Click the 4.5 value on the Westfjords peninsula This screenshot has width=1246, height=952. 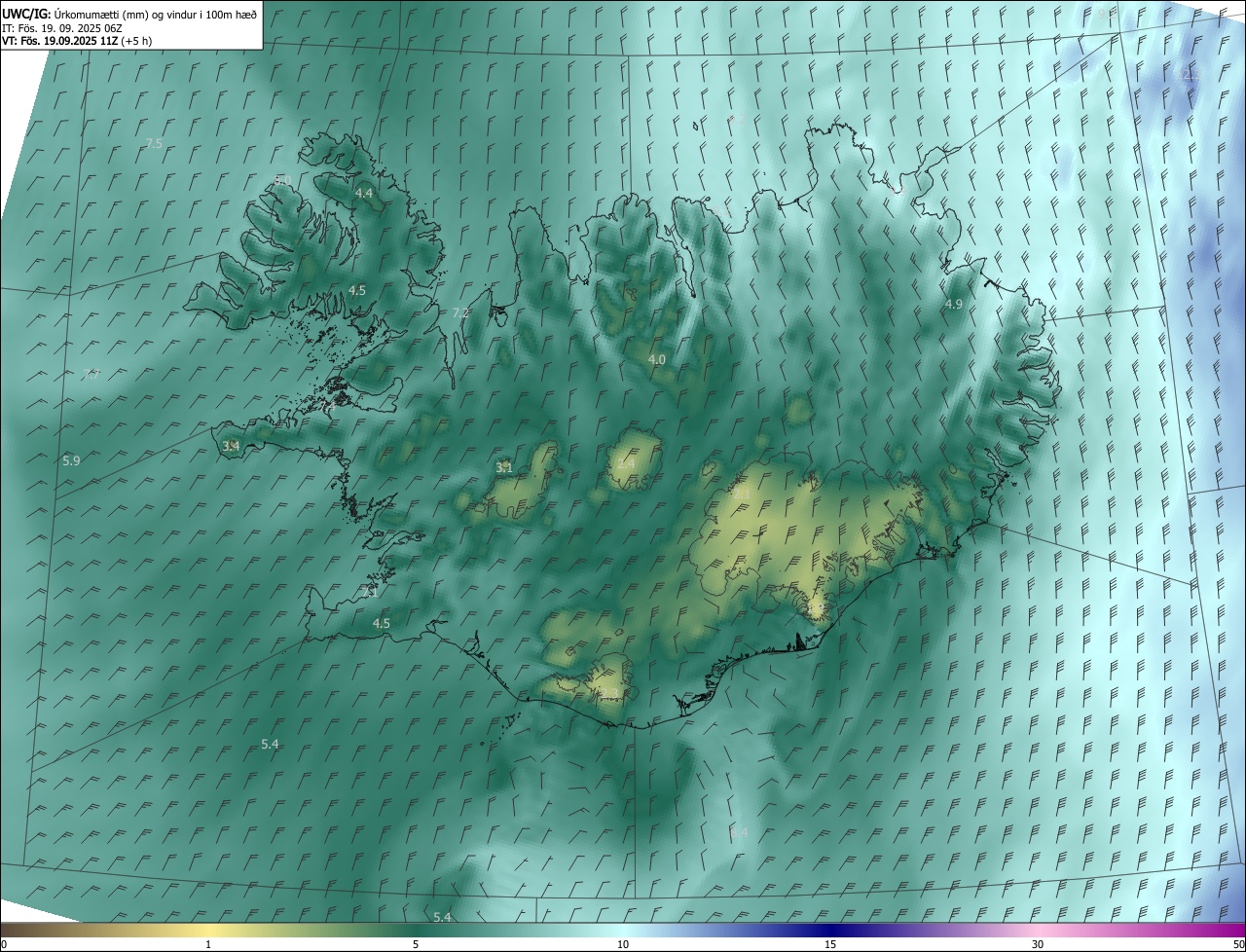point(357,291)
